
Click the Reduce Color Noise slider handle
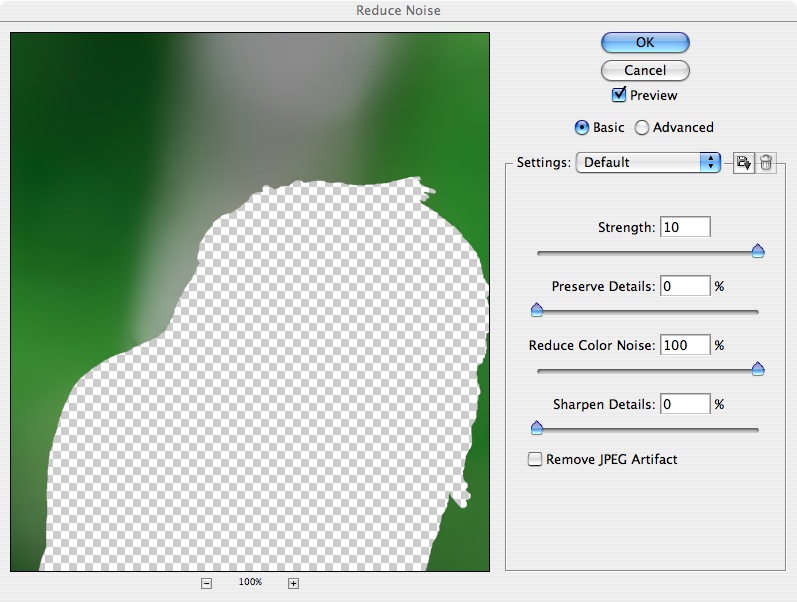coord(758,369)
